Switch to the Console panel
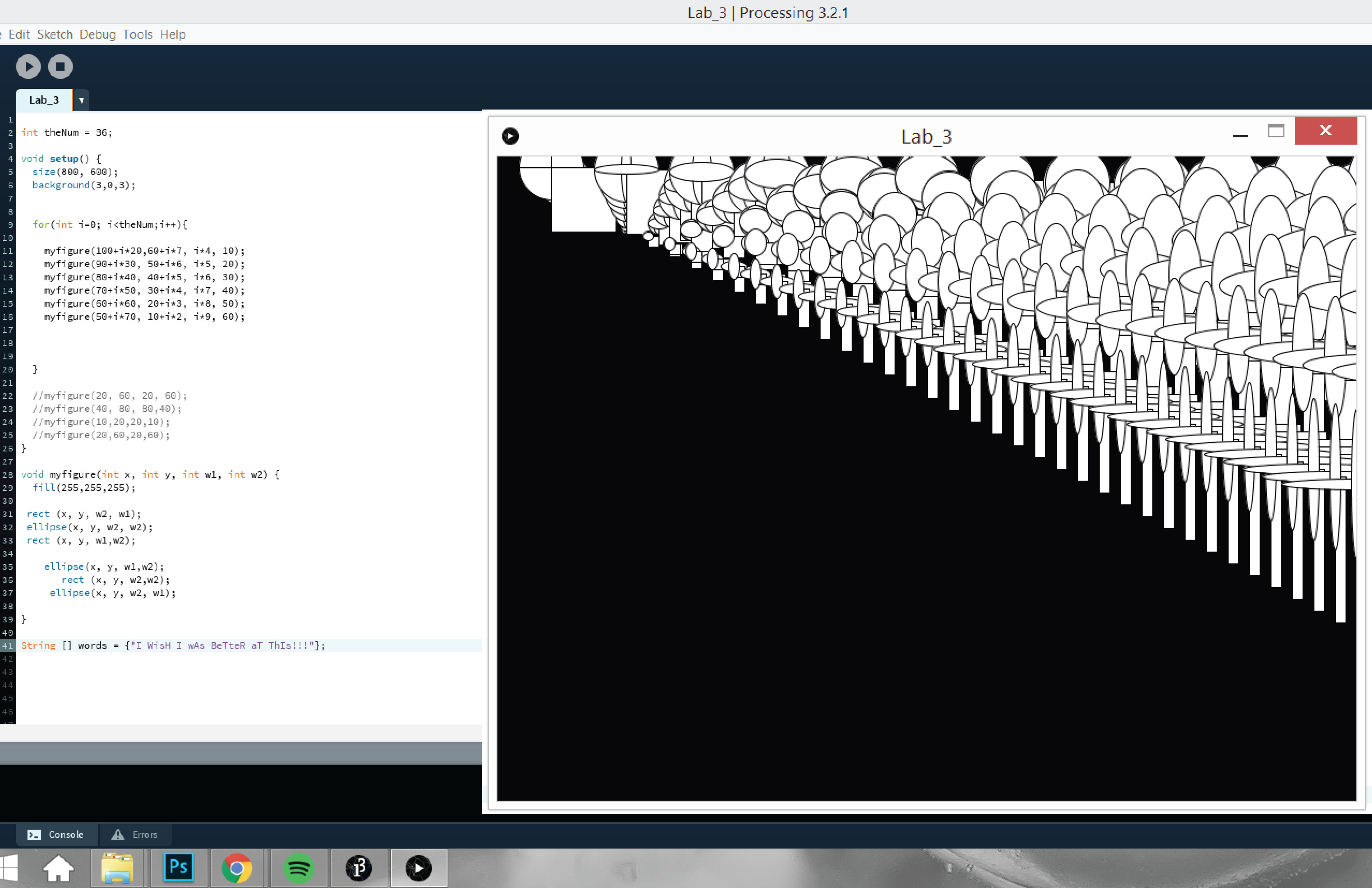This screenshot has width=1372, height=888. [56, 834]
